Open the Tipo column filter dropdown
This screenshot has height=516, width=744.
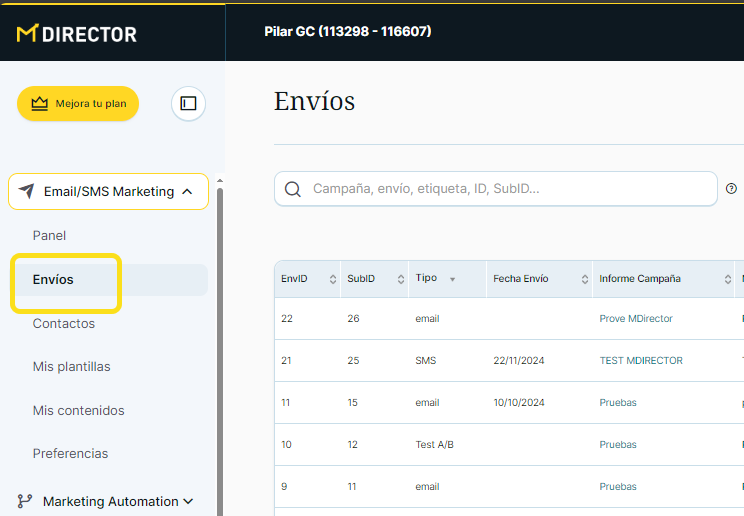point(452,280)
